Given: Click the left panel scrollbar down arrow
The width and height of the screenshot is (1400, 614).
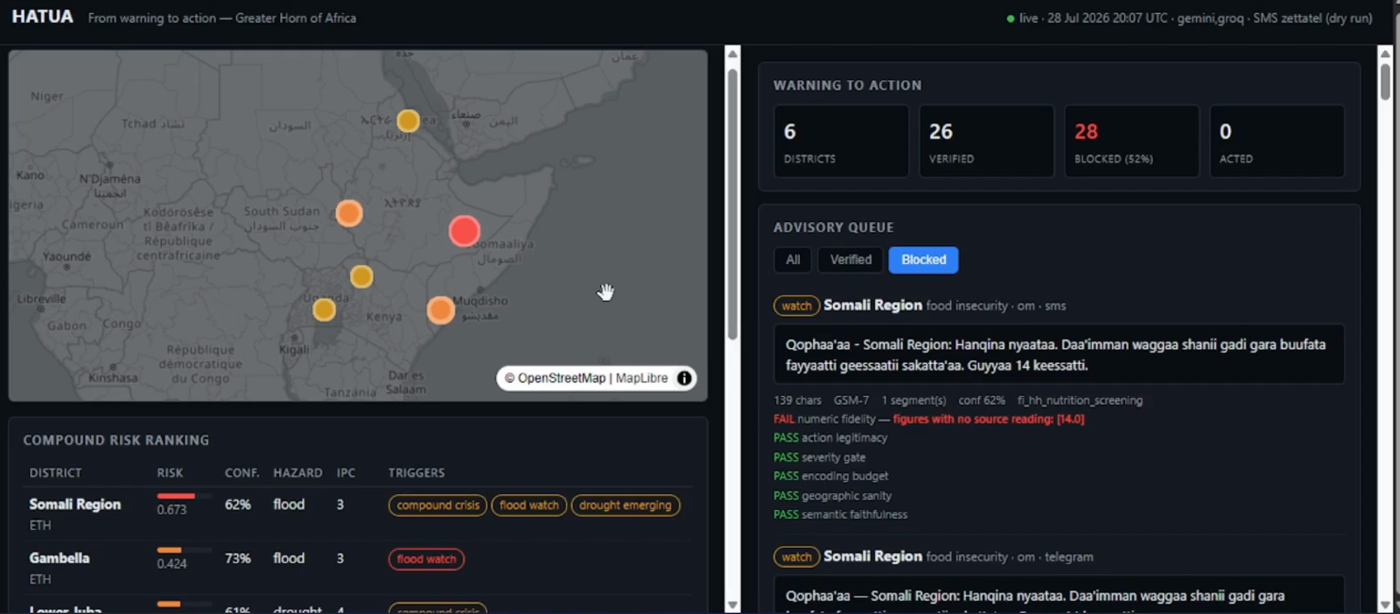Looking at the screenshot, I should [x=733, y=605].
